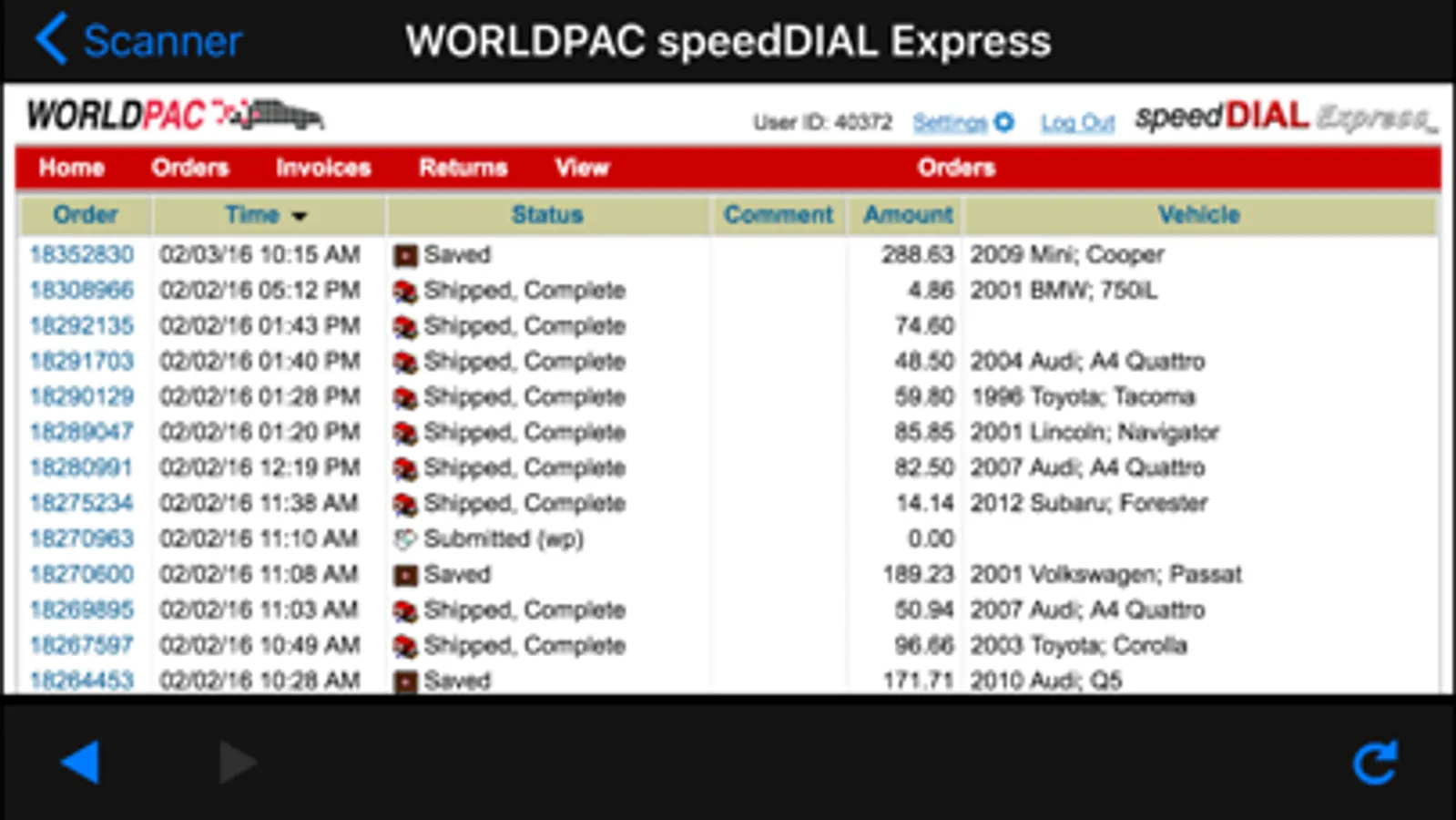Select vehicle 2001 Volkswagen; Passat
This screenshot has height=820, width=1456.
1105,574
